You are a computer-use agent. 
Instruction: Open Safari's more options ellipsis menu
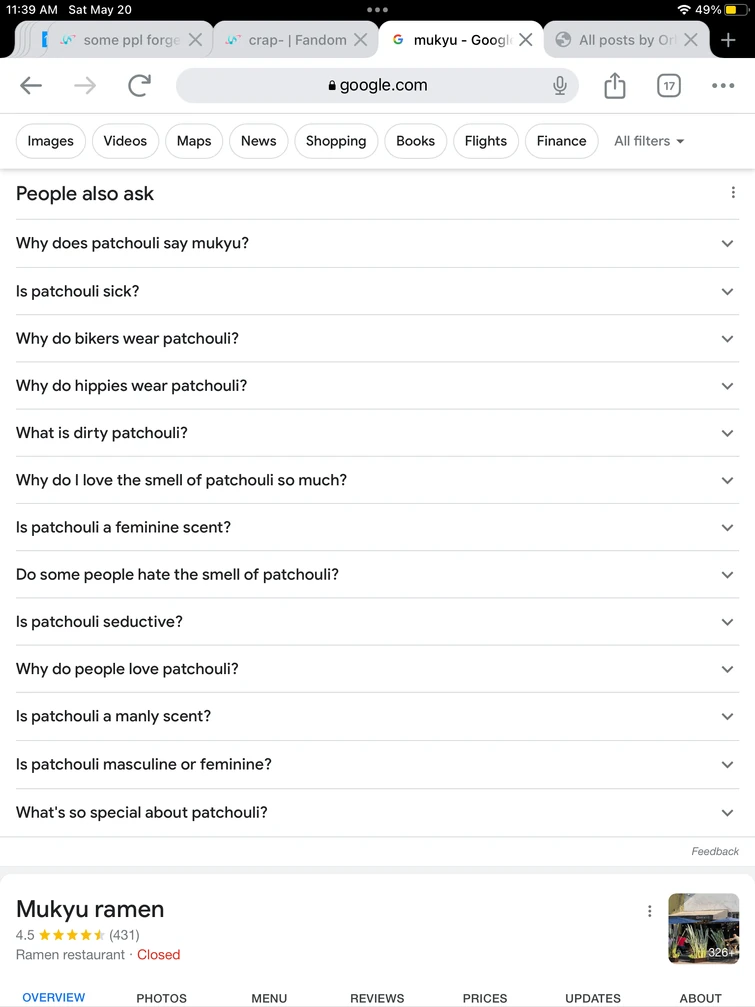[x=722, y=85]
